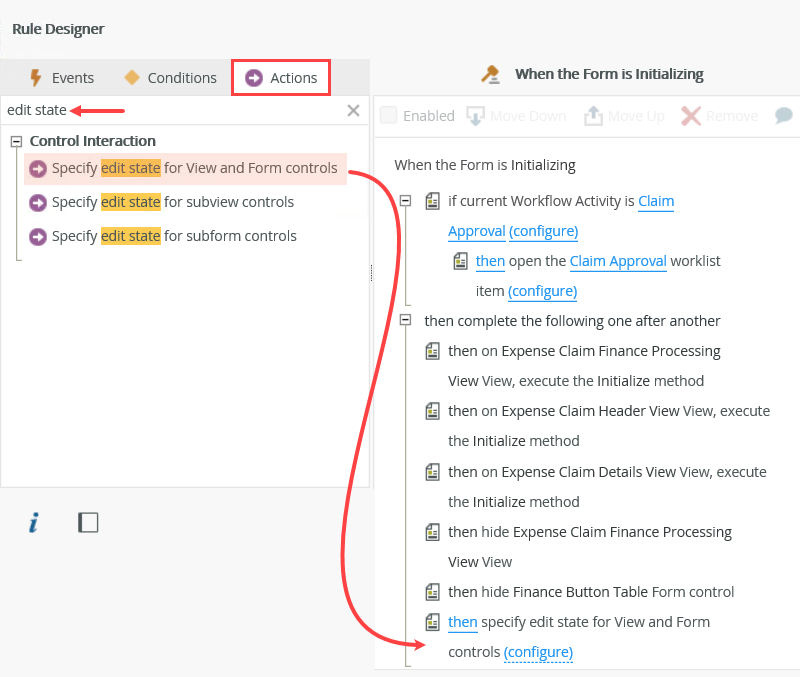Click the red Remove icon in the toolbar
The width and height of the screenshot is (800, 677).
[691, 116]
